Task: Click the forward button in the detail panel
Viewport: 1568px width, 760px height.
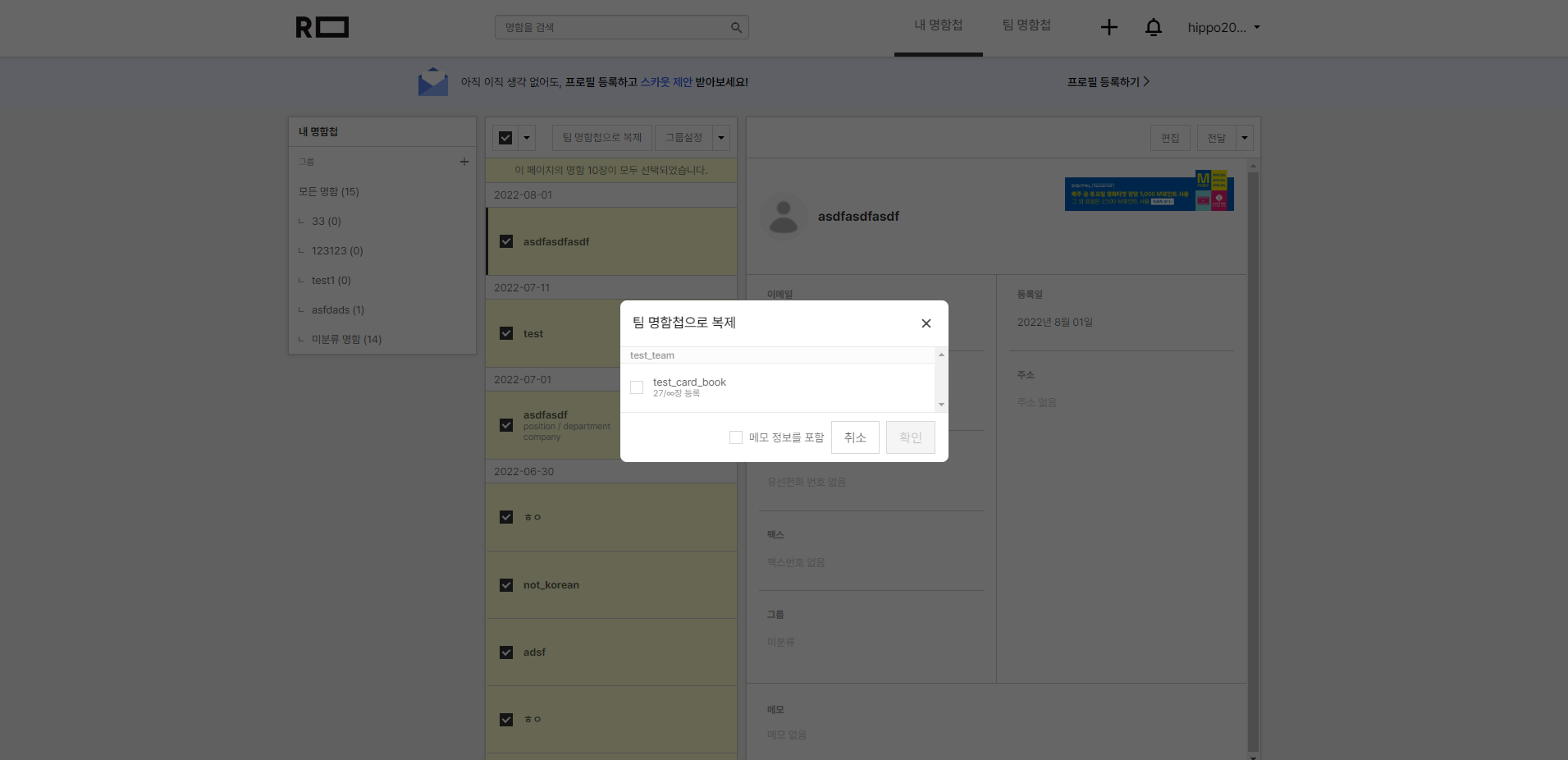Action: pos(1216,138)
